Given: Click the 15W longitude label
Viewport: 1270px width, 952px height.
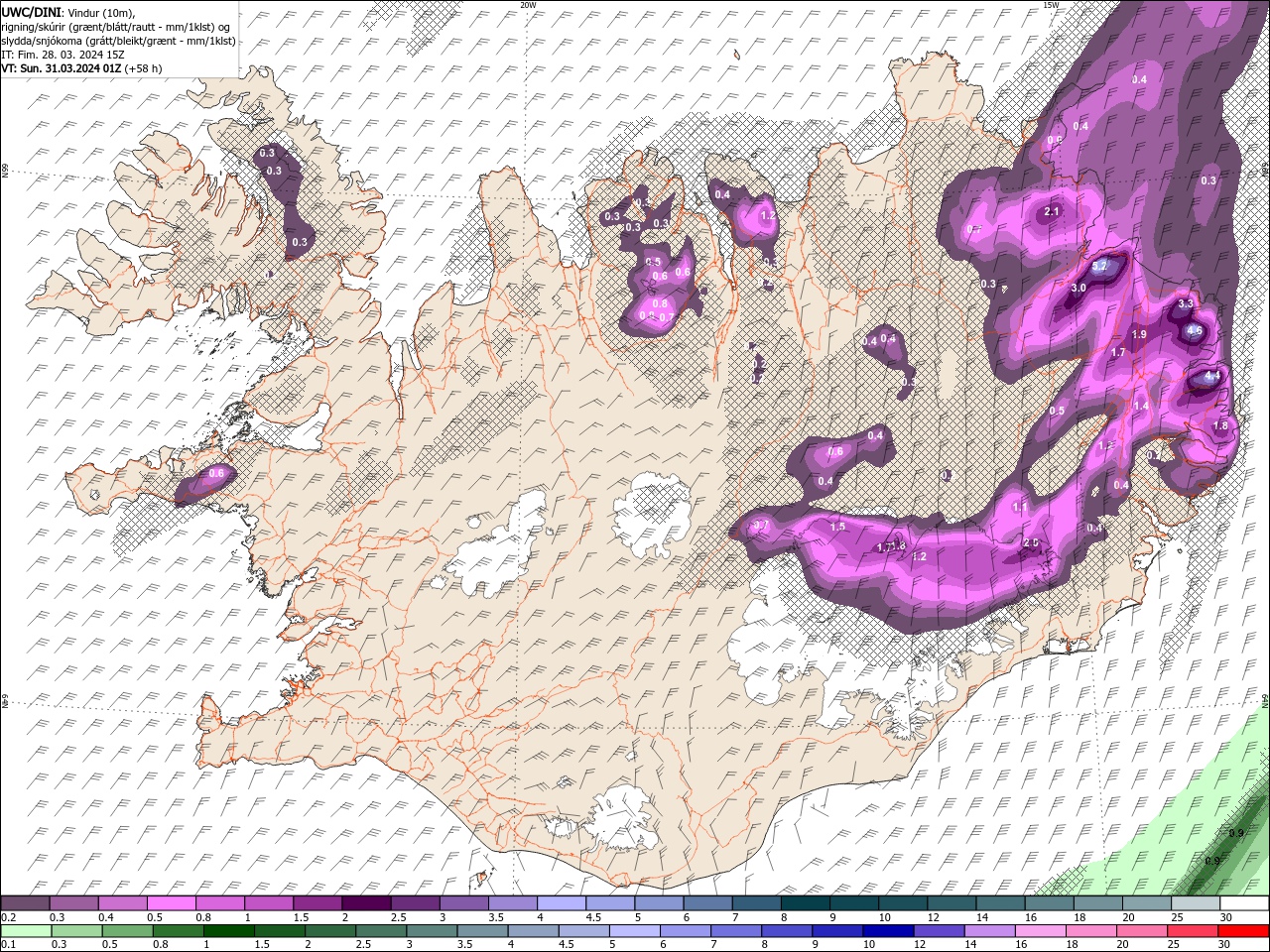Looking at the screenshot, I should 1051,5.
